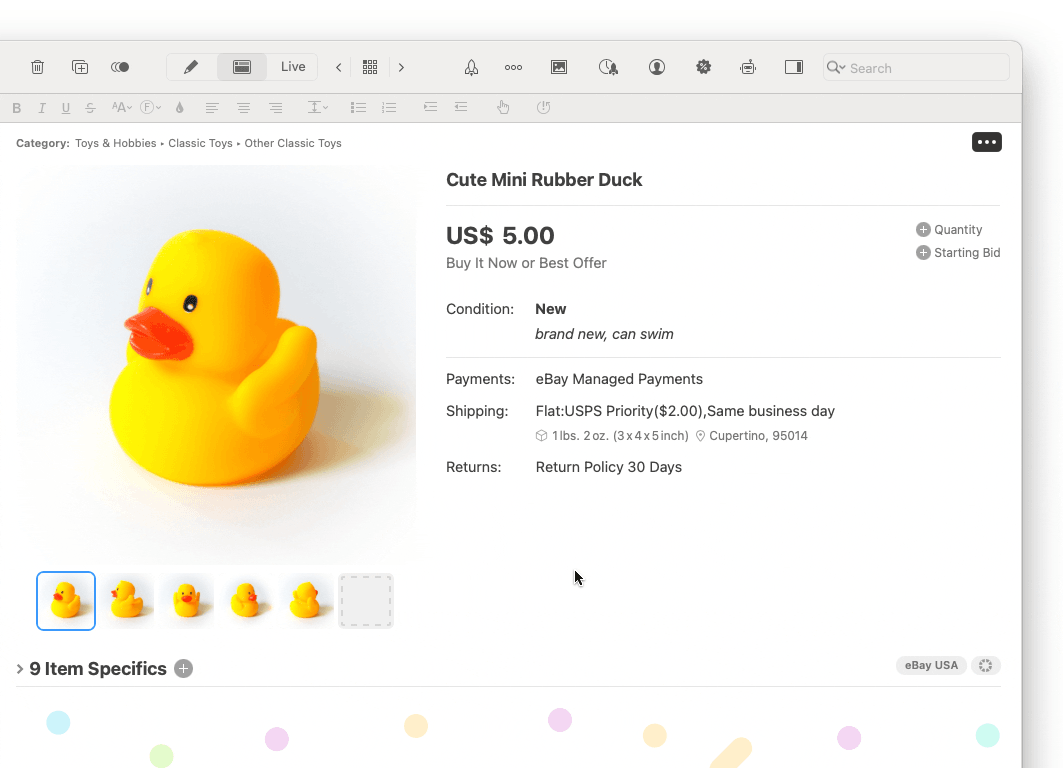Click the empty photo placeholder slot

click(366, 601)
